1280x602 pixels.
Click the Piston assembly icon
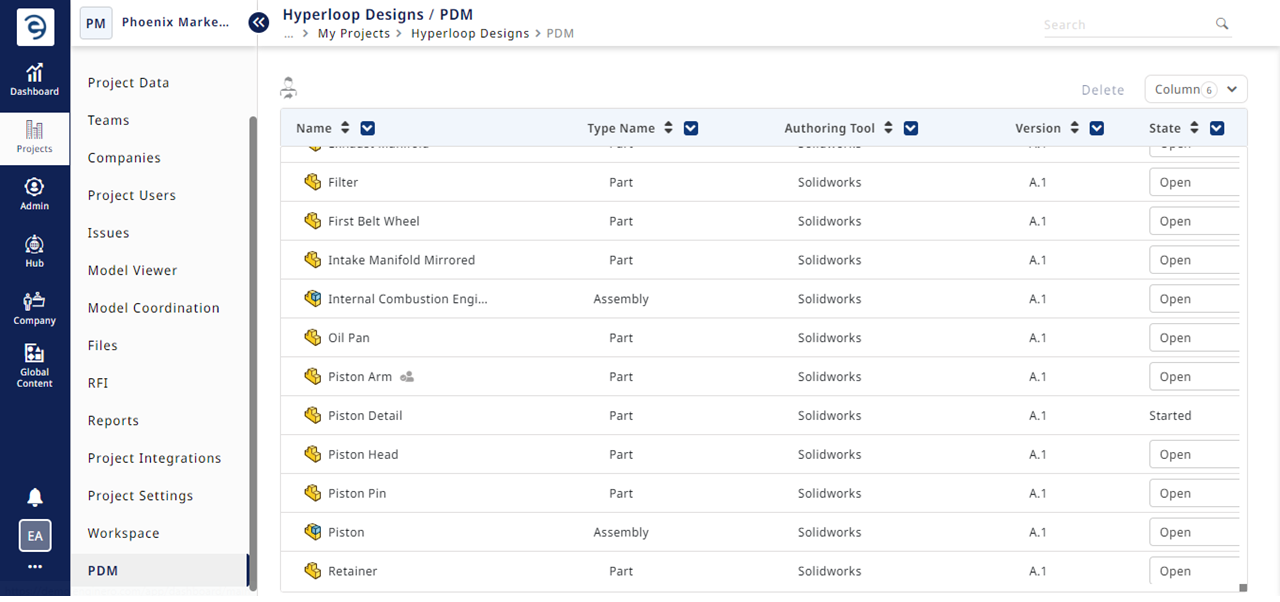click(313, 532)
